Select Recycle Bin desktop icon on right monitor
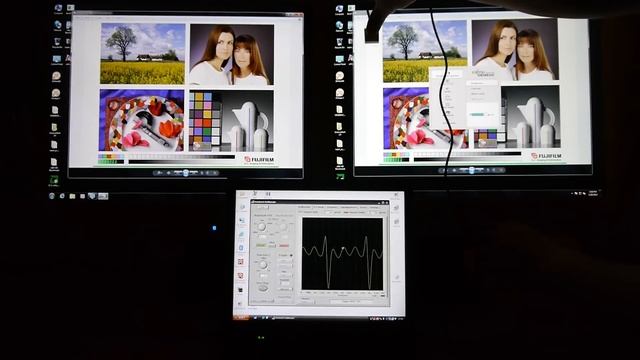Image resolution: width=640 pixels, height=360 pixels. 340,43
